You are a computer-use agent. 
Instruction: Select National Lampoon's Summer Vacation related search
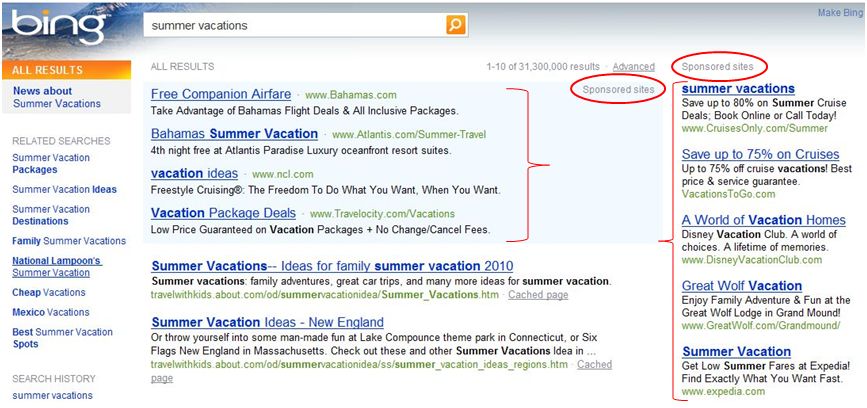point(57,267)
